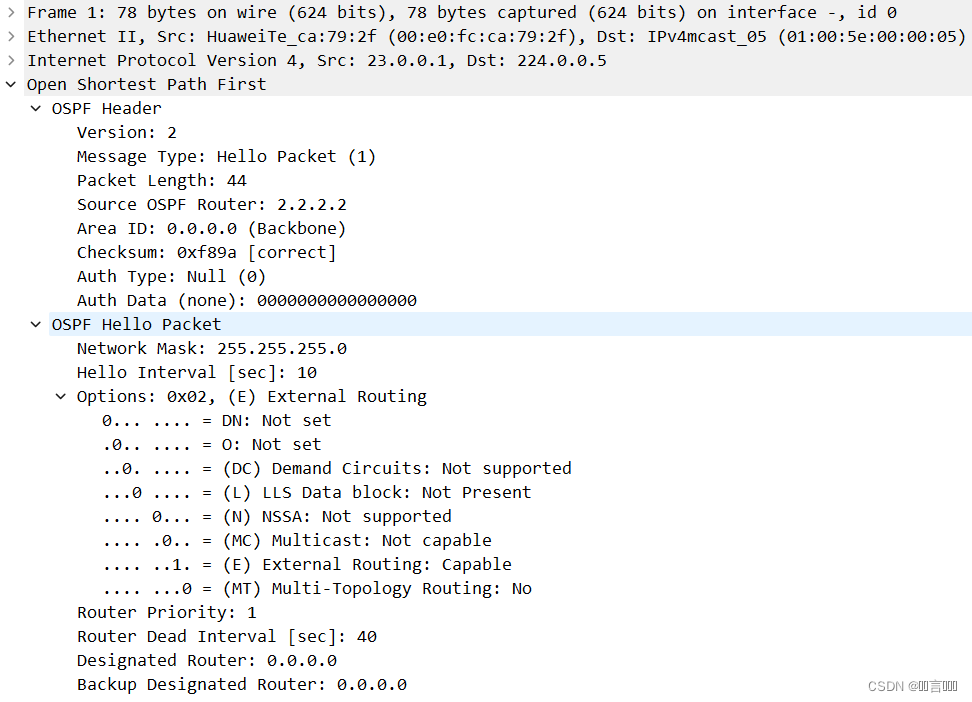972x702 pixels.
Task: Collapse the OSPF Hello Packet subtree
Action: click(36, 324)
